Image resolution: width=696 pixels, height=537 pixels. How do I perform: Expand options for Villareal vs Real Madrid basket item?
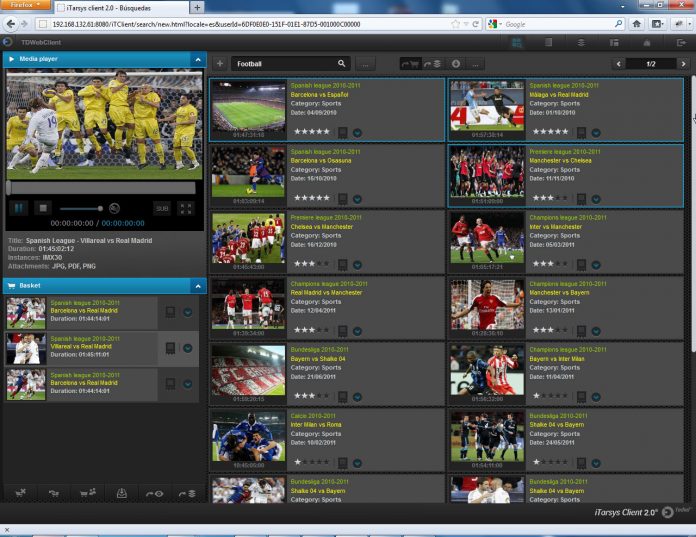(187, 348)
